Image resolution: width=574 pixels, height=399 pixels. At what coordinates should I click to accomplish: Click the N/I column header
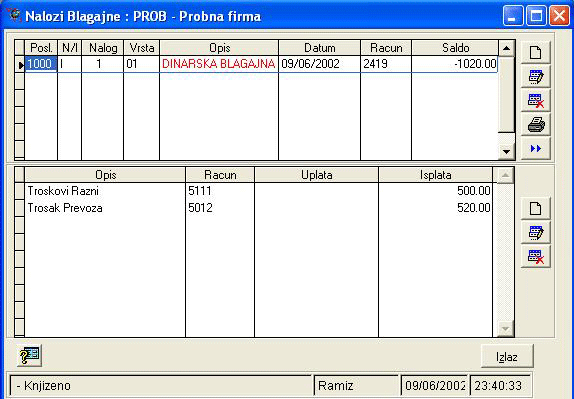point(70,48)
